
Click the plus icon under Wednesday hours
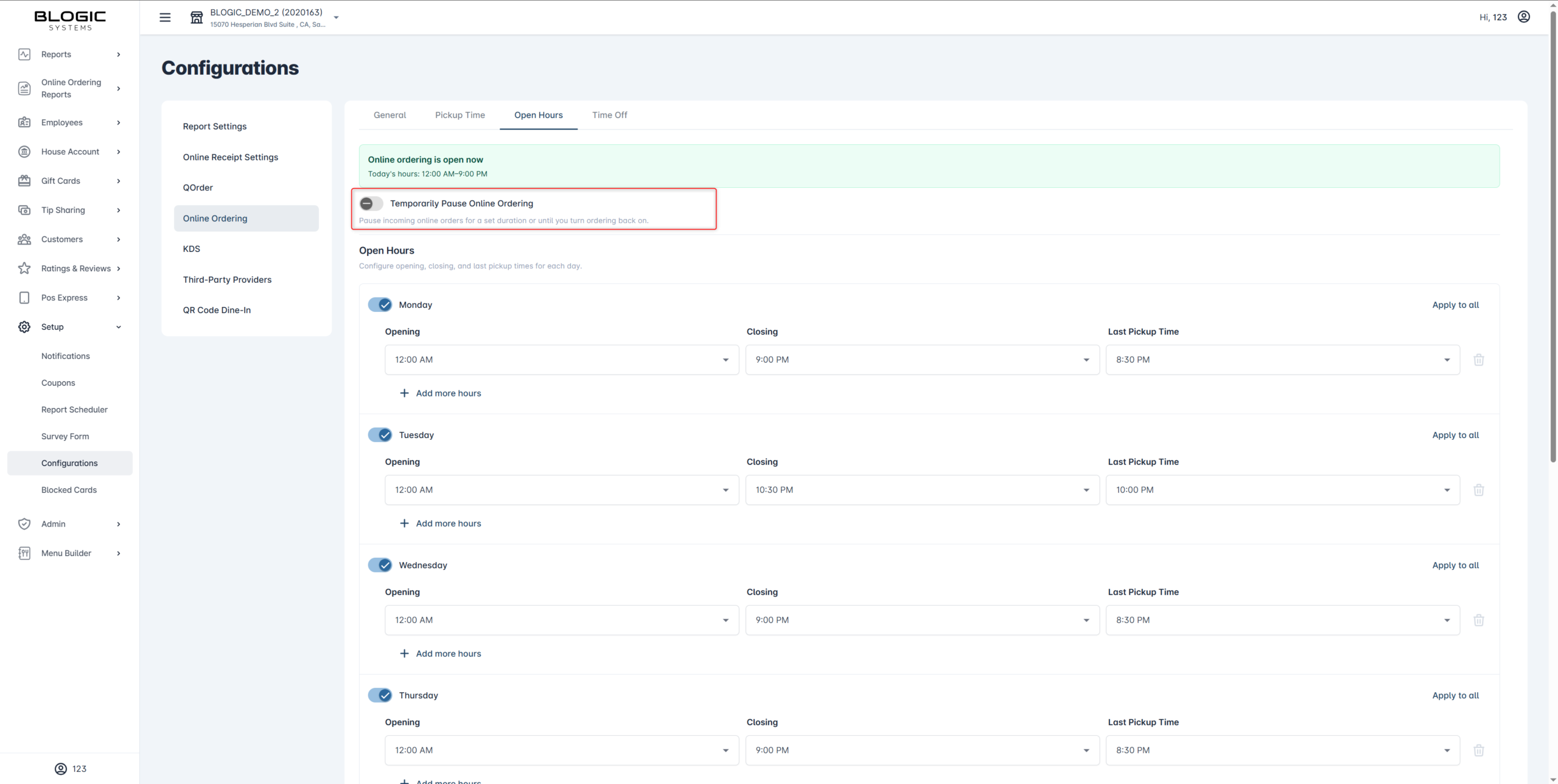[404, 653]
